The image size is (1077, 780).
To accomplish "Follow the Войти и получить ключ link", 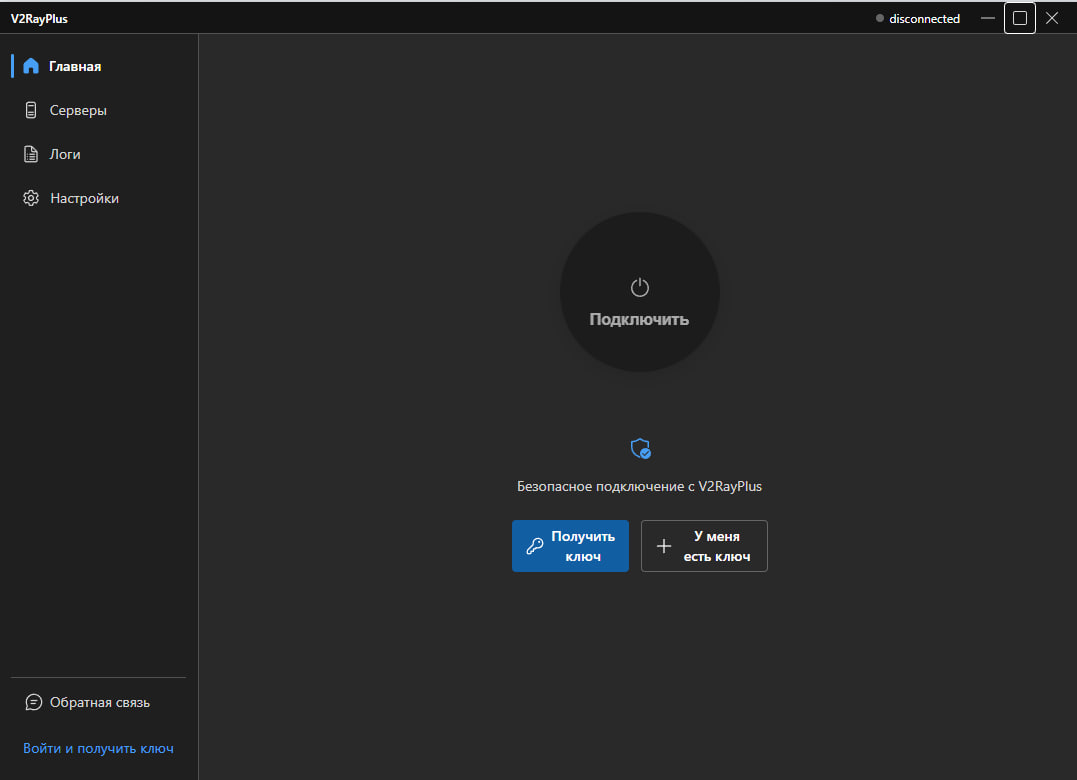I will [98, 748].
